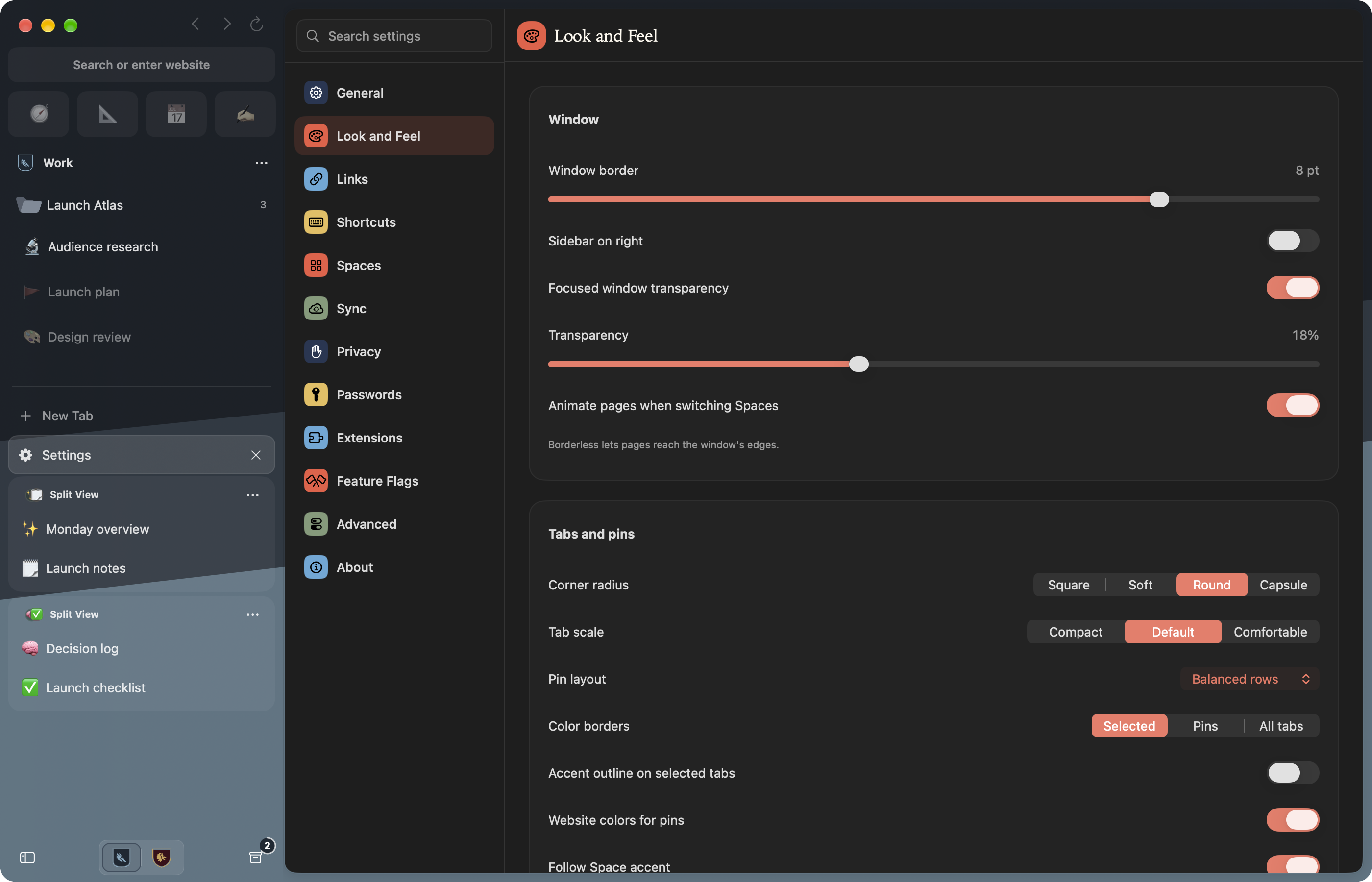Click the Window border slider handle

tap(1159, 199)
